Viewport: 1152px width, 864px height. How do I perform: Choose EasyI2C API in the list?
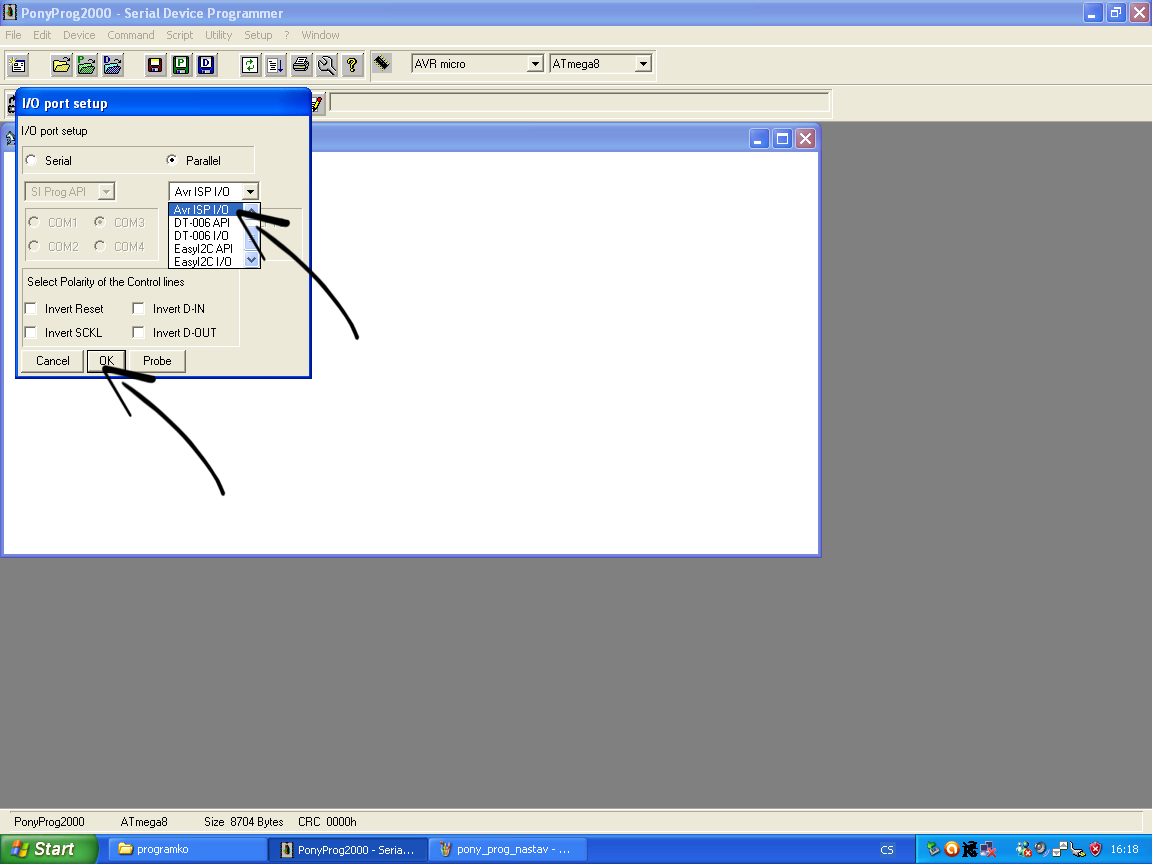point(207,249)
